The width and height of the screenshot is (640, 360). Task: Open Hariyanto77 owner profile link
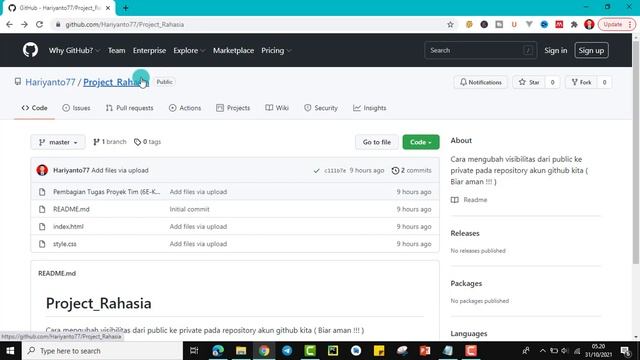[x=50, y=82]
